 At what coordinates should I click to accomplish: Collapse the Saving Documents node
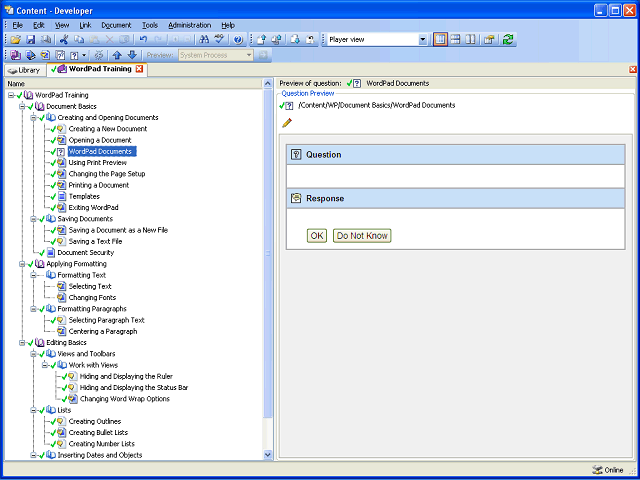[x=33, y=219]
